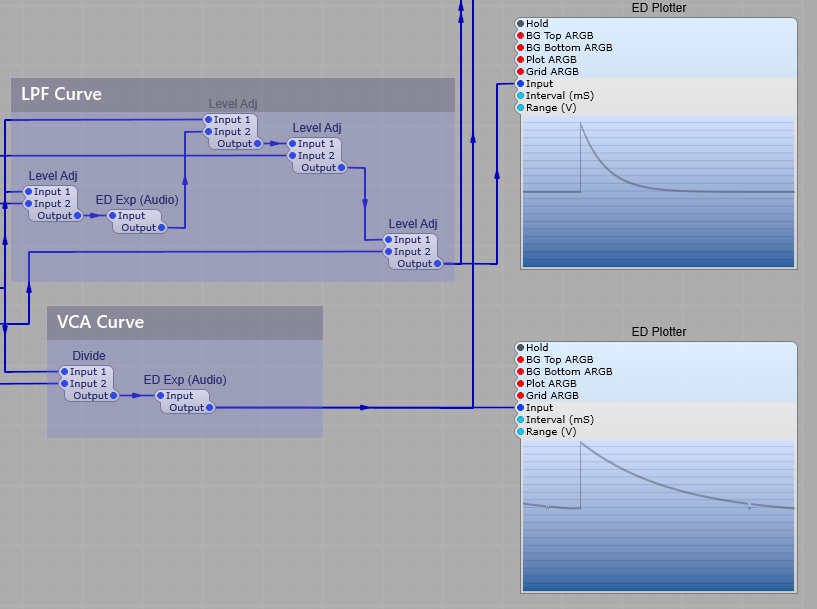This screenshot has height=609, width=817.
Task: Click the Interval (mS) pin on the bottom ED Plotter
Action: coord(522,419)
